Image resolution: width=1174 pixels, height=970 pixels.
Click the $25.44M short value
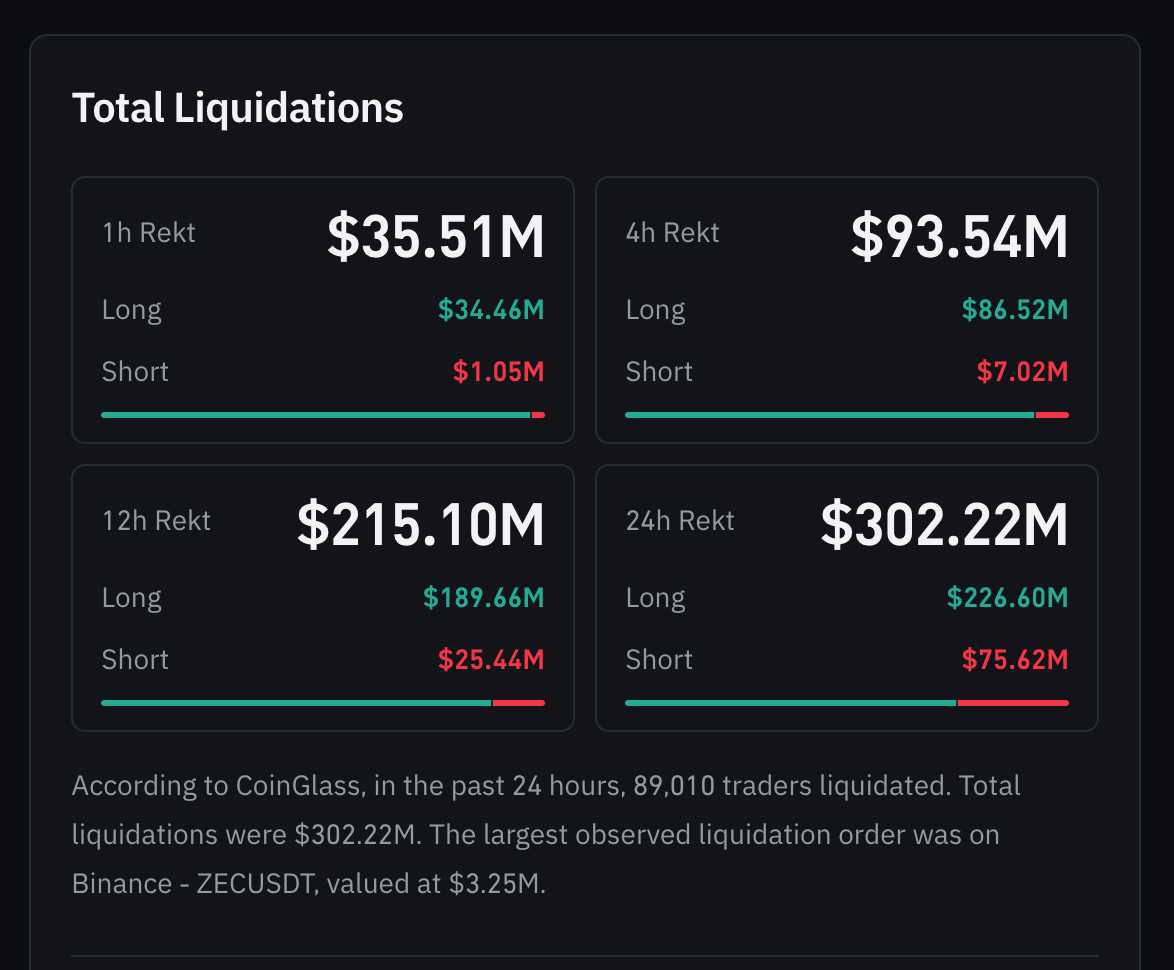click(x=491, y=660)
